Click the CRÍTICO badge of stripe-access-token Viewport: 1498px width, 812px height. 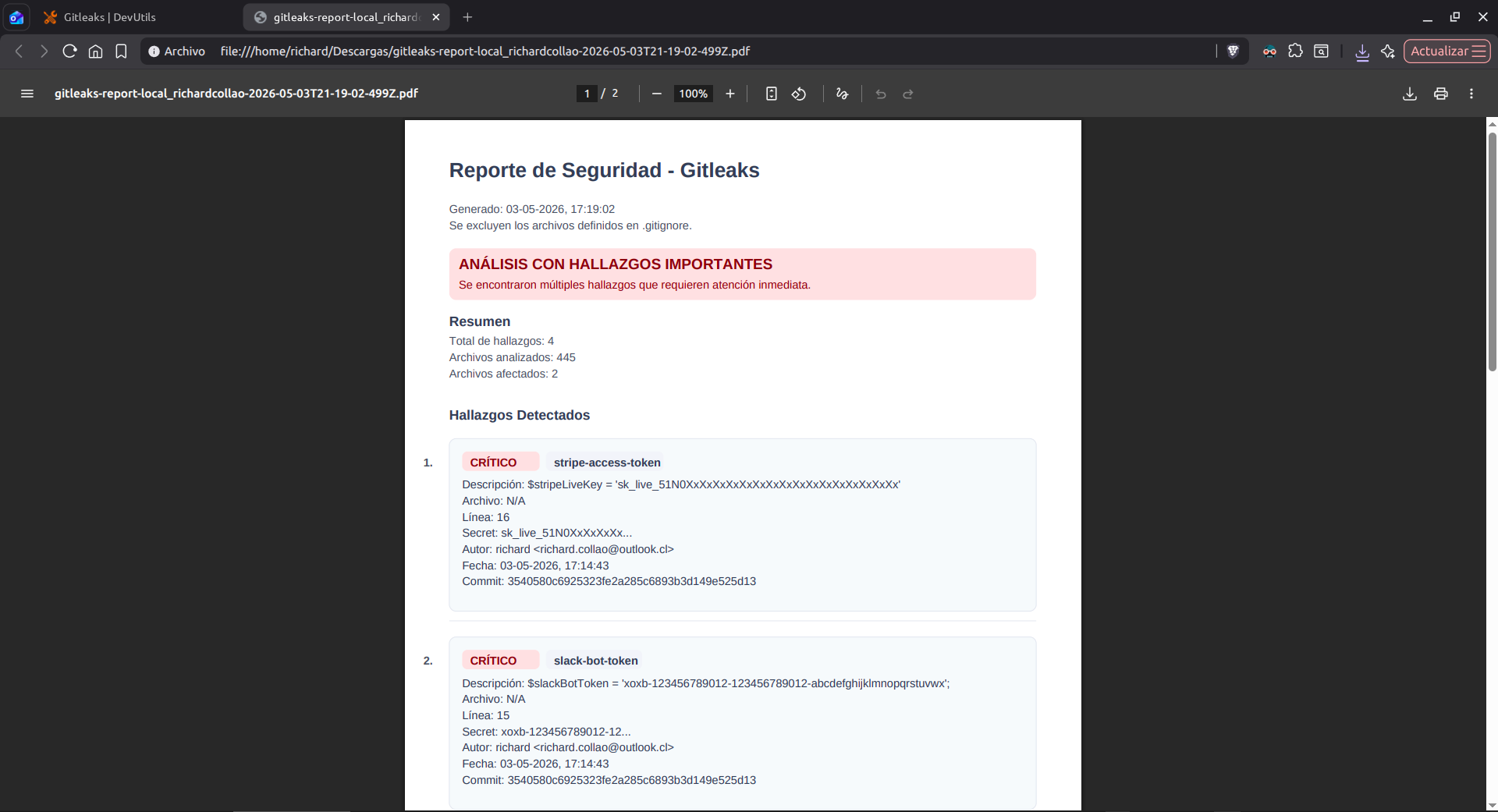point(500,463)
